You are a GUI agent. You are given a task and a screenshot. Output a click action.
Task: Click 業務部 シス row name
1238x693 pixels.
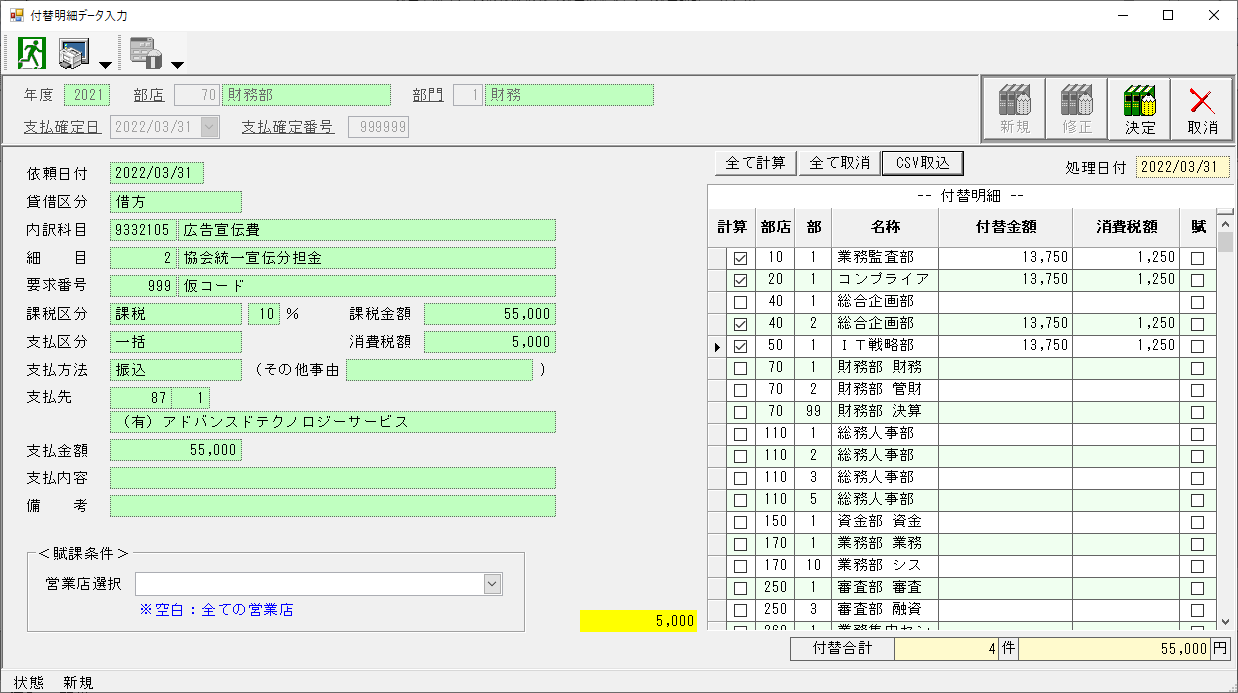885,566
